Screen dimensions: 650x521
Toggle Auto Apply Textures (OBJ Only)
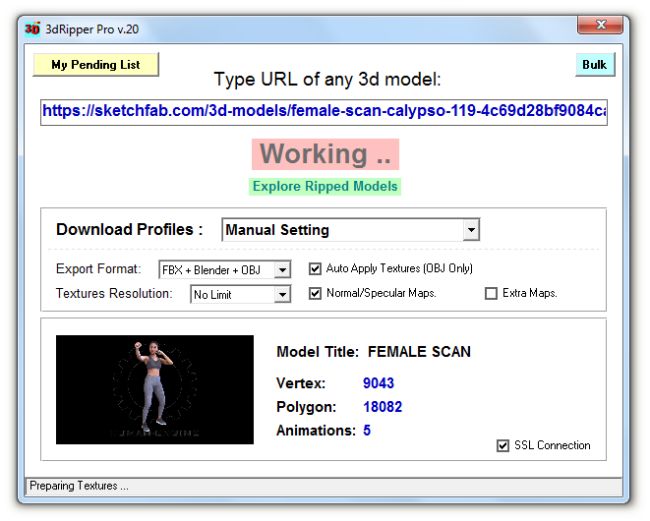(315, 269)
